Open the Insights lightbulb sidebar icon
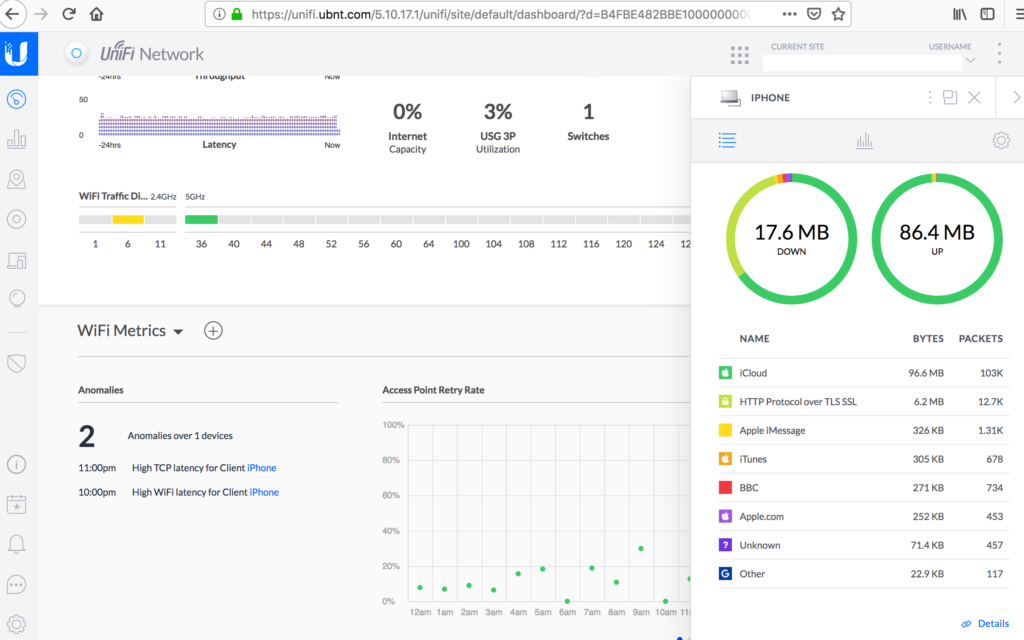 [x=16, y=299]
